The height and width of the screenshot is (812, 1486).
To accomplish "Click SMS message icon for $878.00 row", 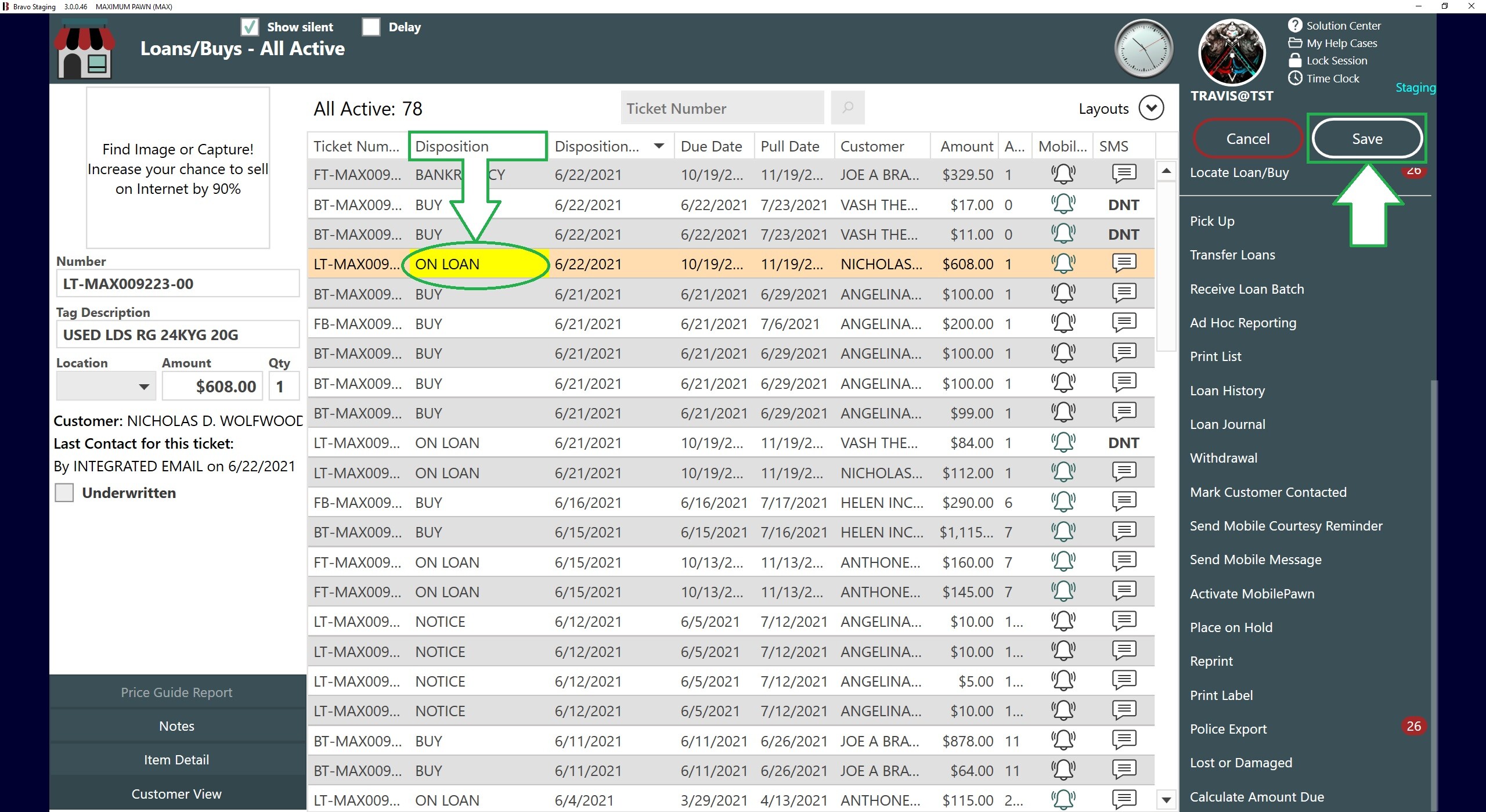I will (1124, 740).
